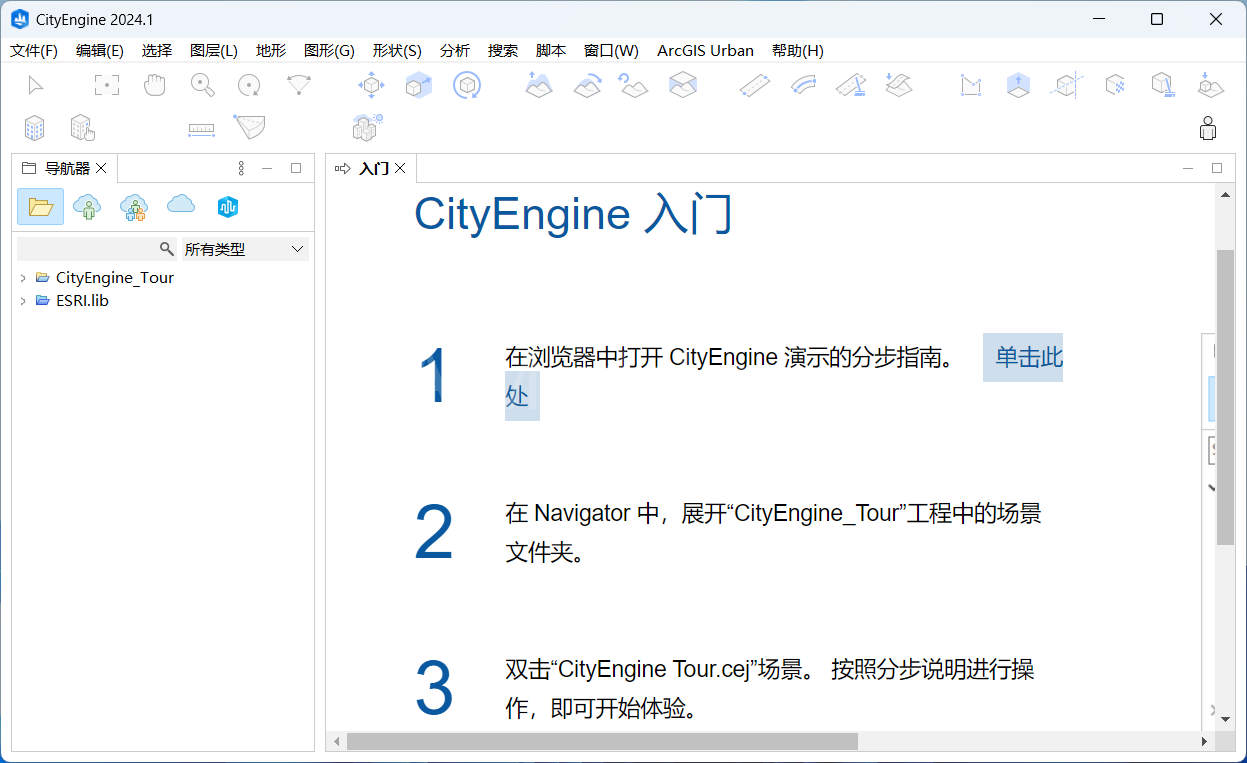Open Navigator panel view menu (three dots)
Screen dimensions: 1247x763
(x=241, y=168)
